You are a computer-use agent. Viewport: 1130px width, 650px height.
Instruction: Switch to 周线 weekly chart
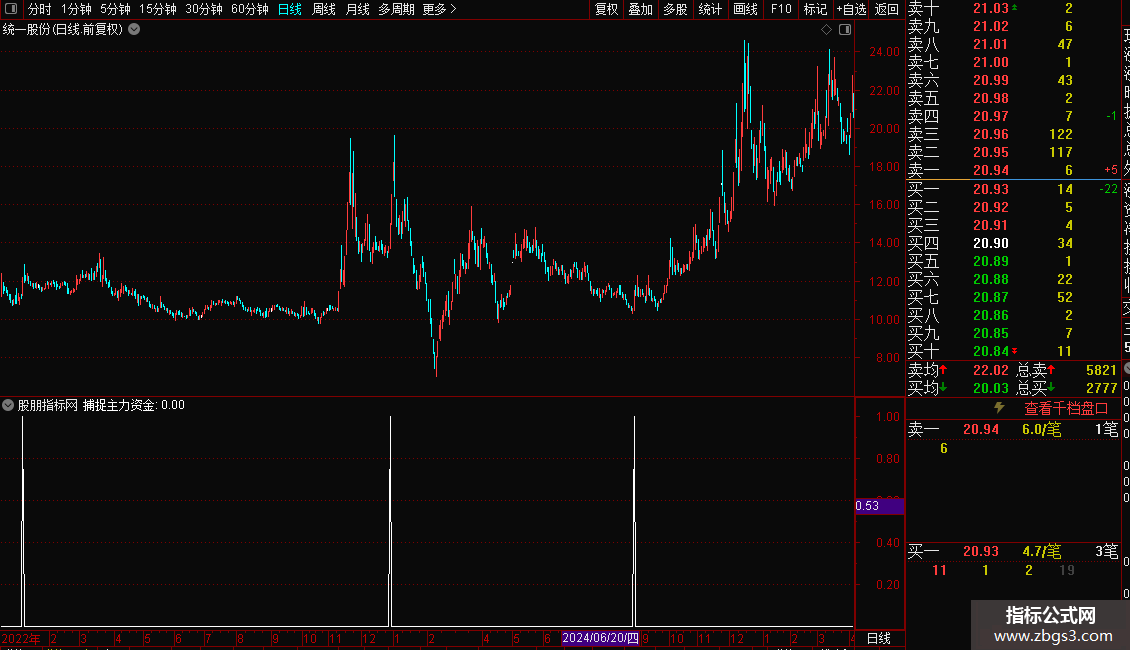tap(324, 9)
